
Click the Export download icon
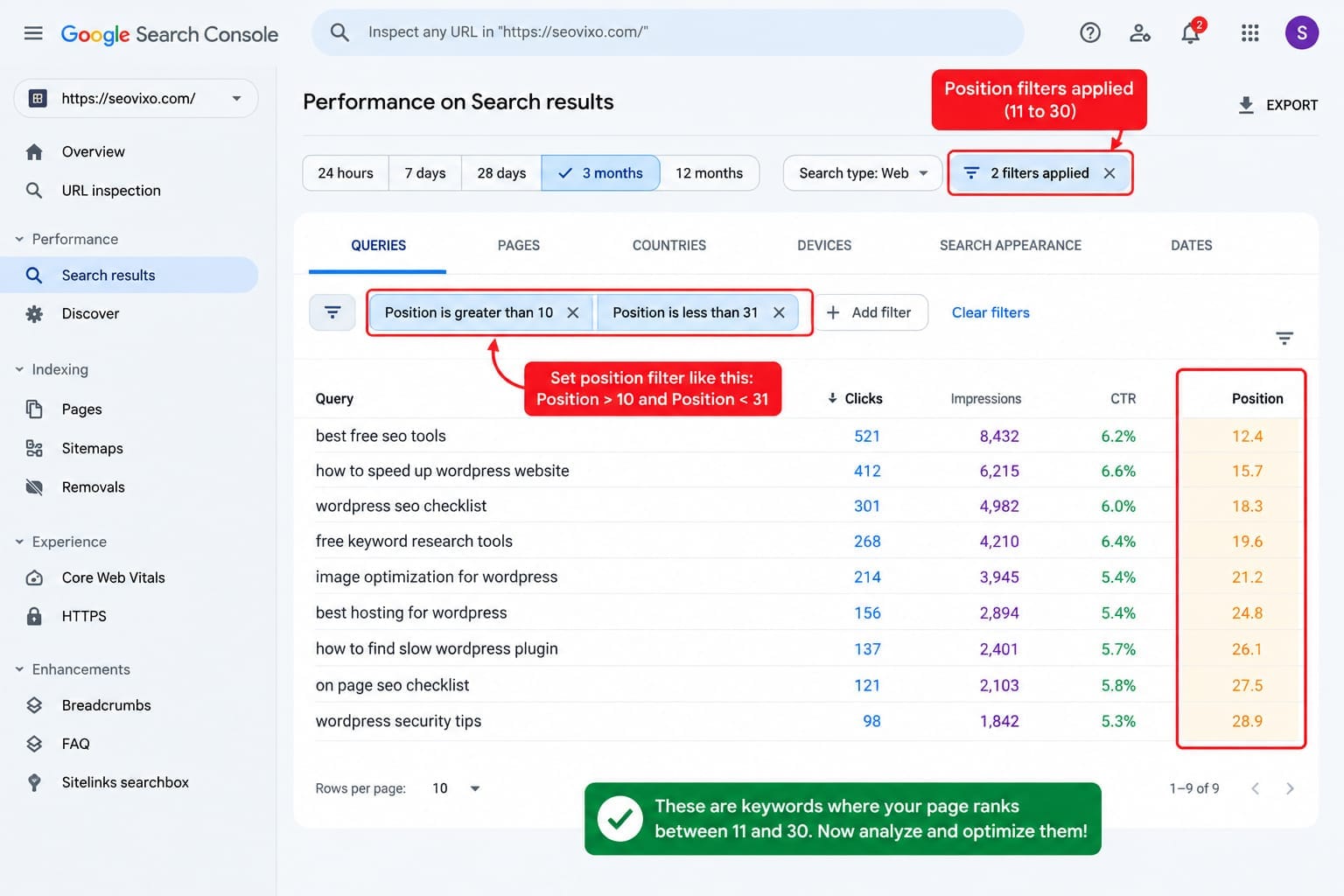pyautogui.click(x=1246, y=105)
